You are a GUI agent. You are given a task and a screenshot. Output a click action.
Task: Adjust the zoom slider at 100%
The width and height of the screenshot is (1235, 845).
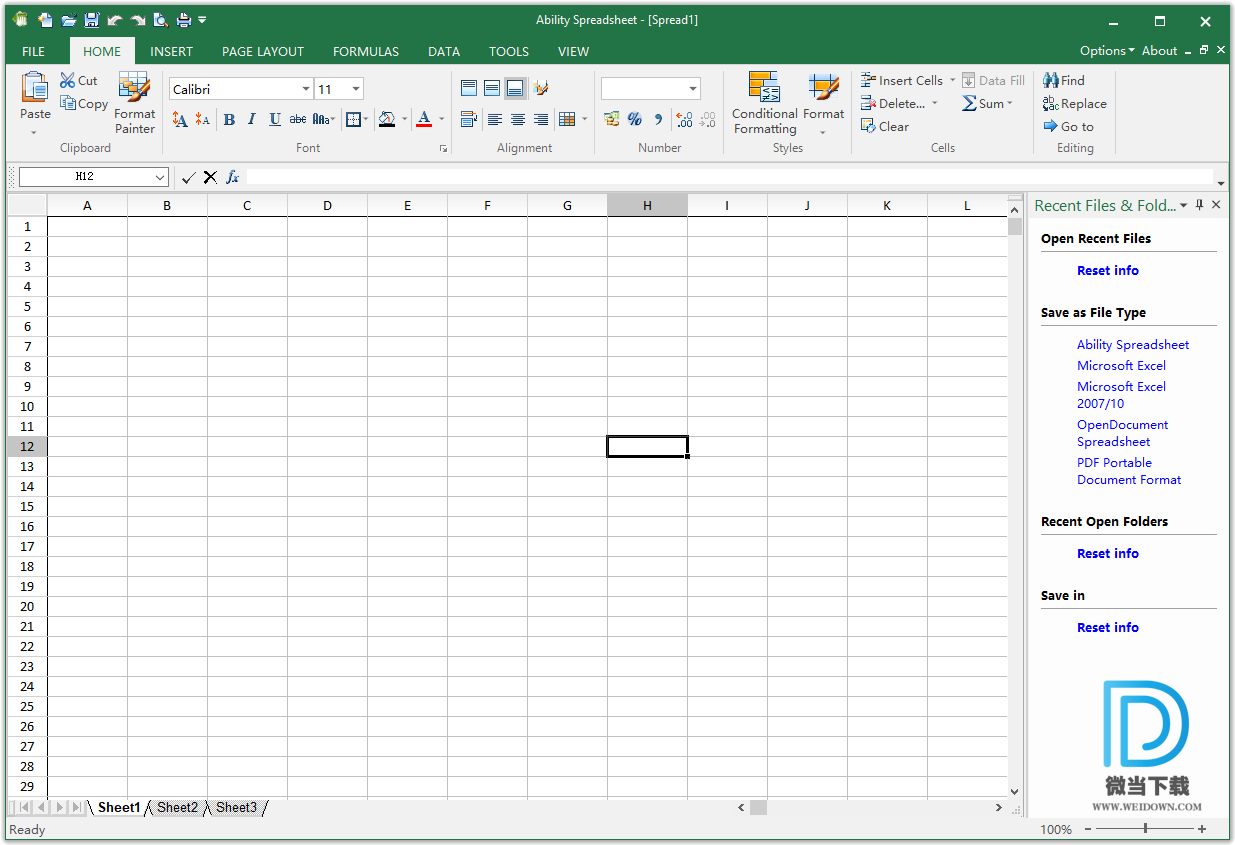(x=1146, y=829)
